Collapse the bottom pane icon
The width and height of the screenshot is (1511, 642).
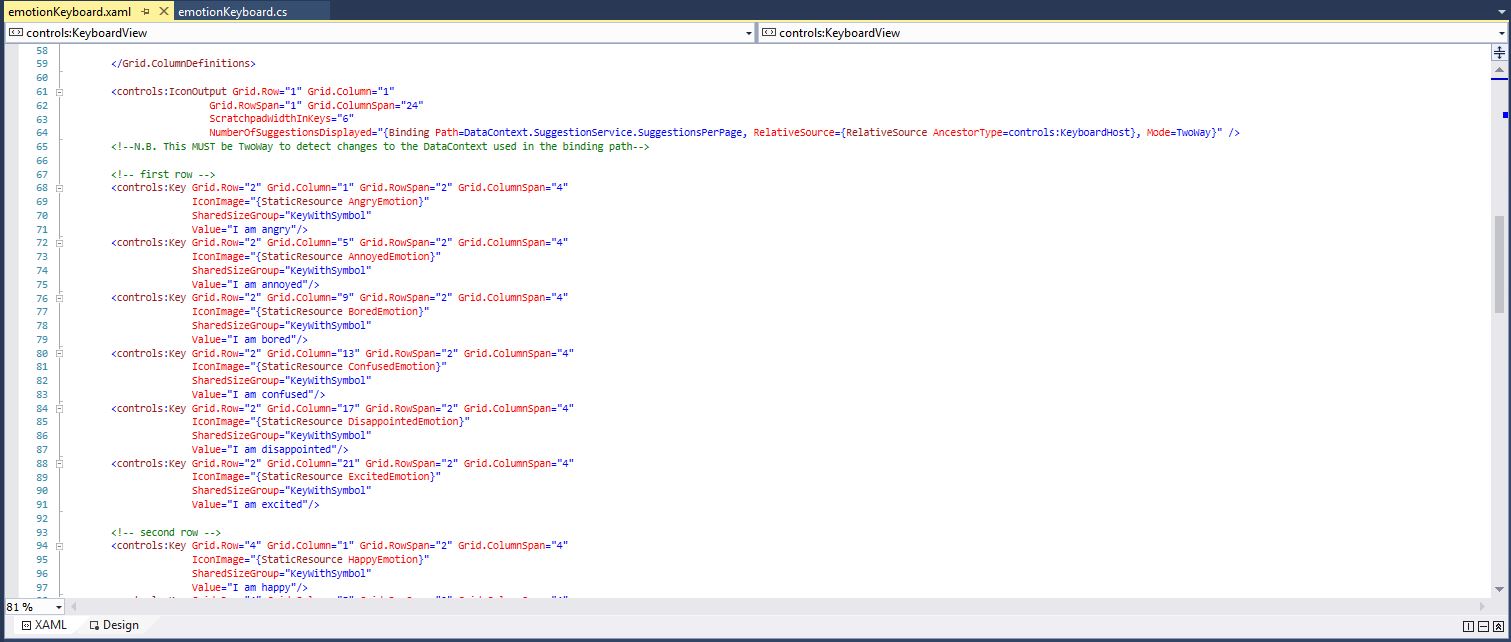click(1497, 626)
